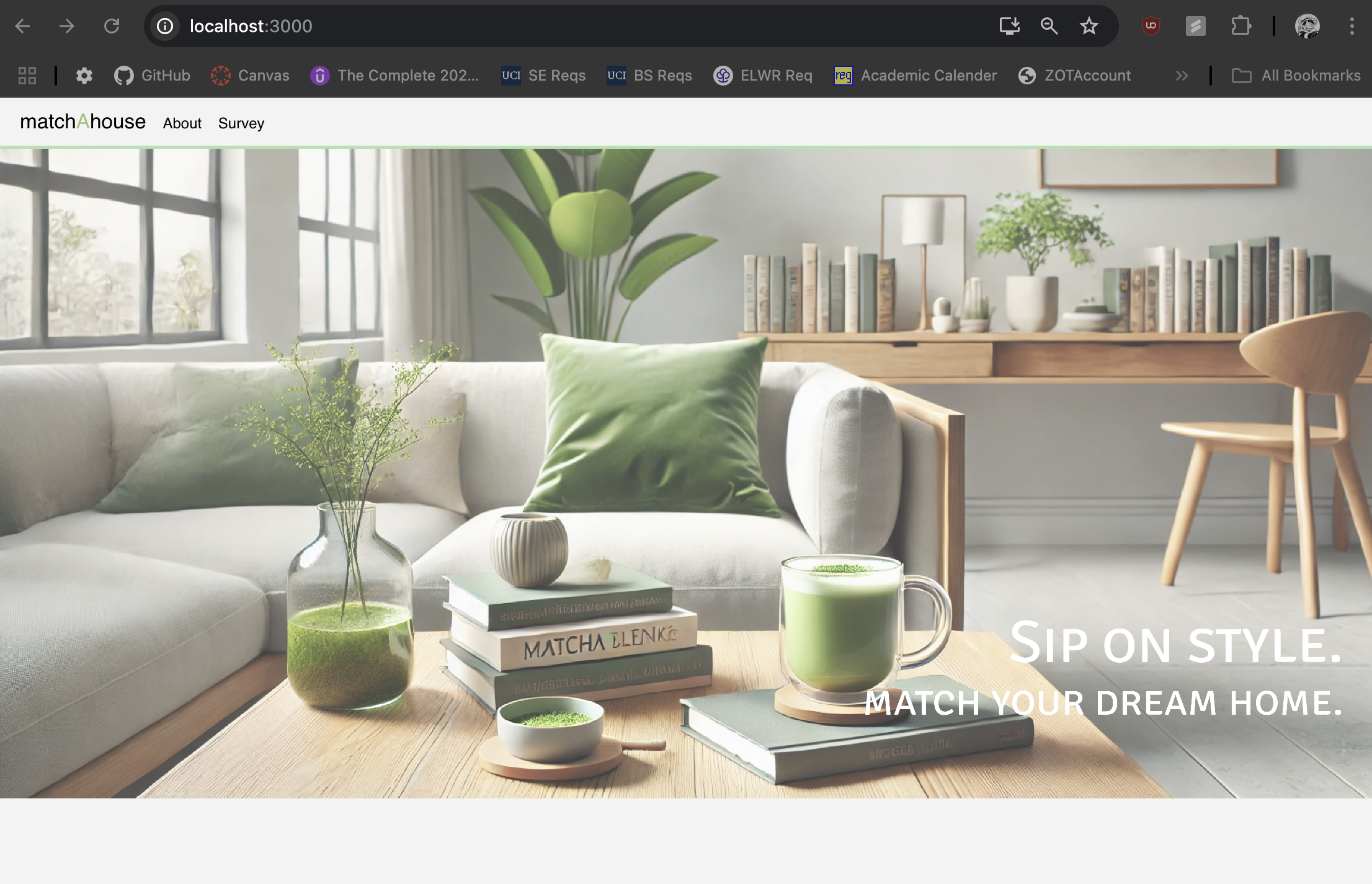Open the Chrome profile avatar
Viewport: 1372px width, 884px height.
[x=1307, y=26]
